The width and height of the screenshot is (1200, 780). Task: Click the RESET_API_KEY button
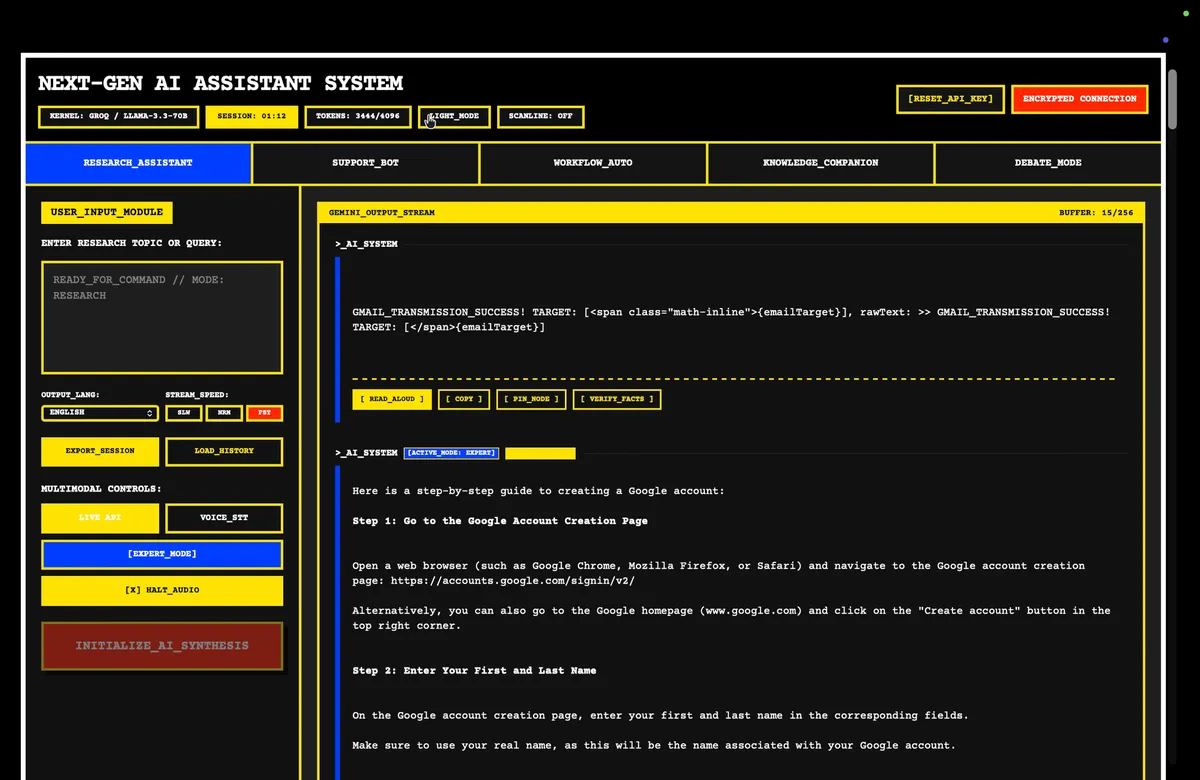(950, 99)
